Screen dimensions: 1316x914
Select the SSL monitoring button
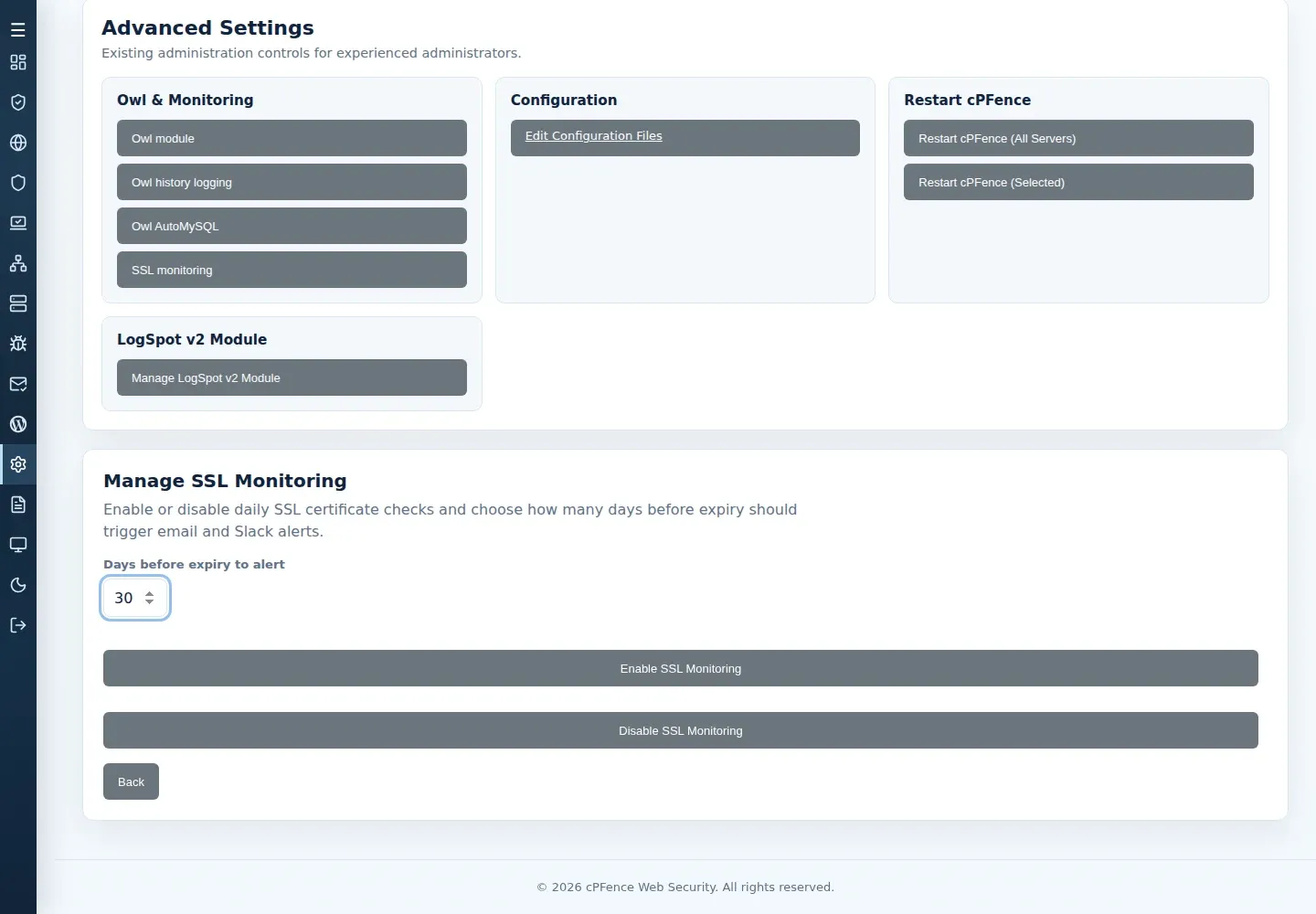pos(292,270)
